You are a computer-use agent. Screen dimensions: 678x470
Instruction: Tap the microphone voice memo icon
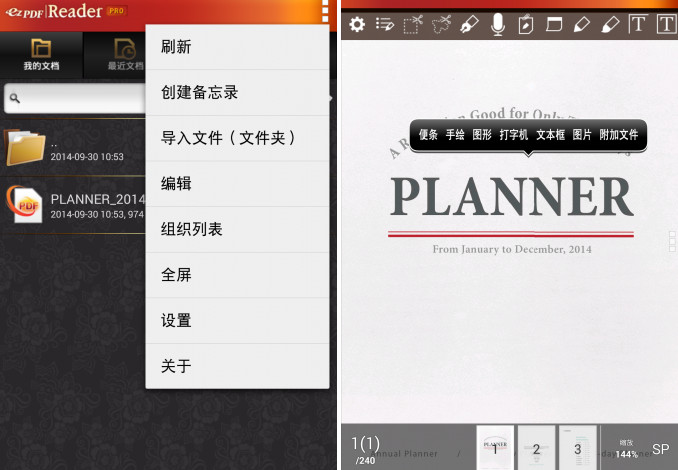(498, 25)
